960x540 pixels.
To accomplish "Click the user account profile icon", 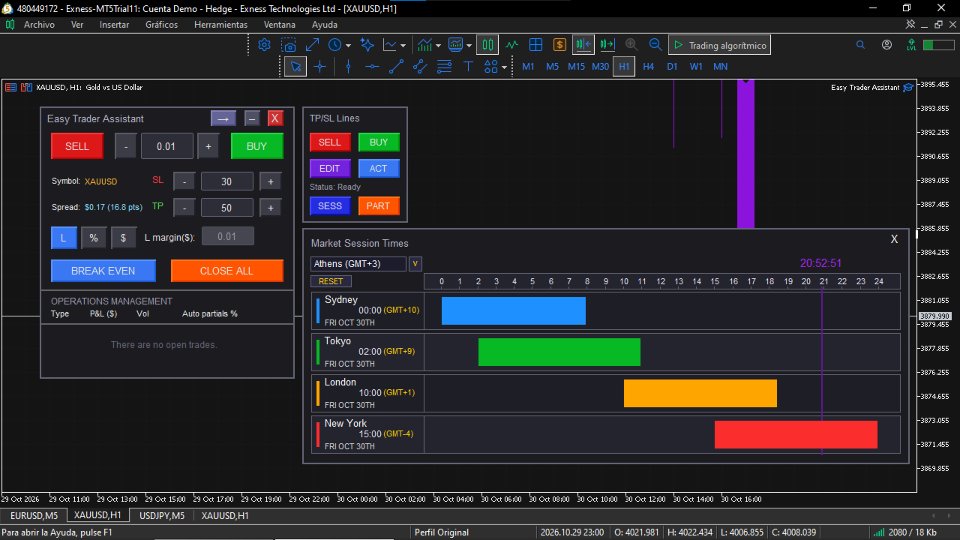I will click(887, 45).
